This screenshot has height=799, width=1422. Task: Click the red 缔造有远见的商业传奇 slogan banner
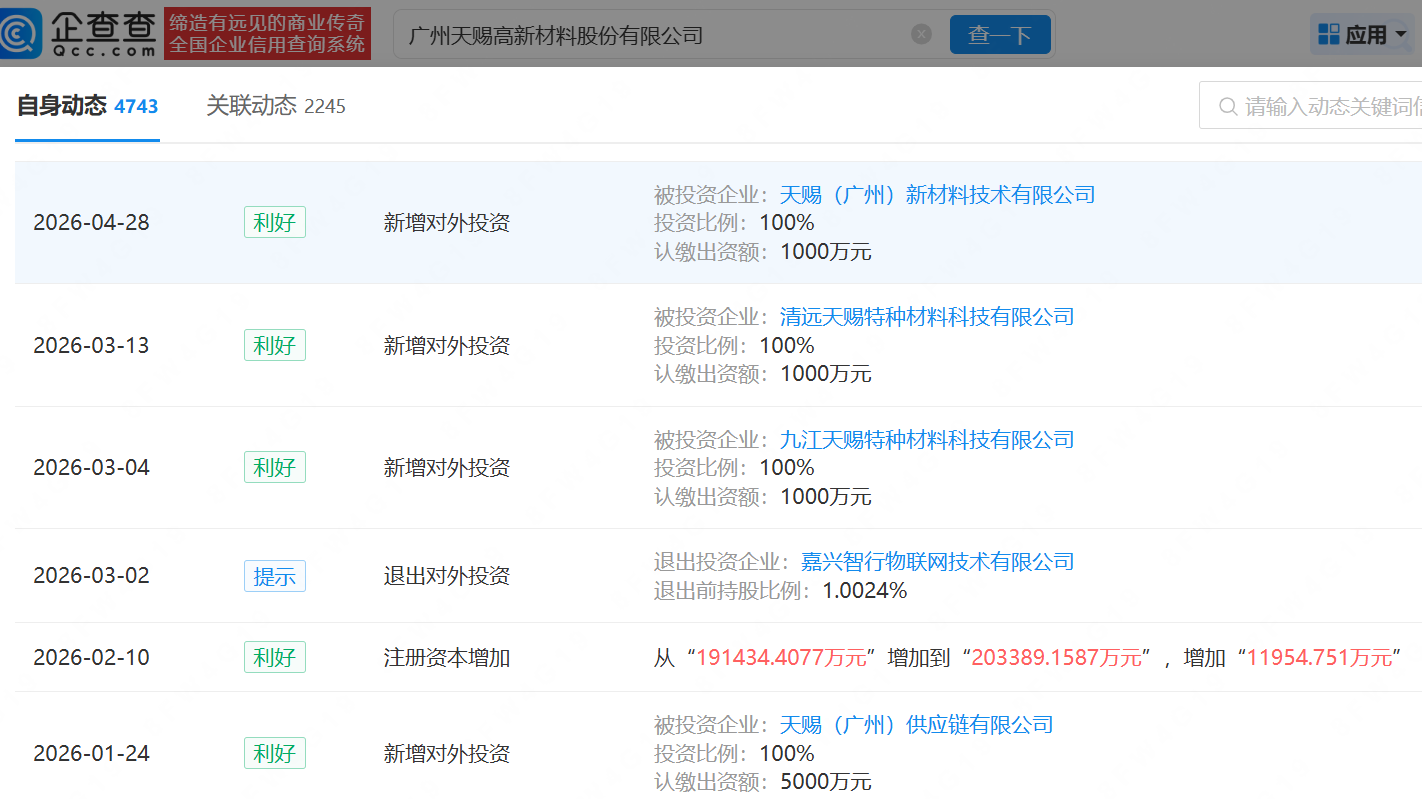point(268,34)
